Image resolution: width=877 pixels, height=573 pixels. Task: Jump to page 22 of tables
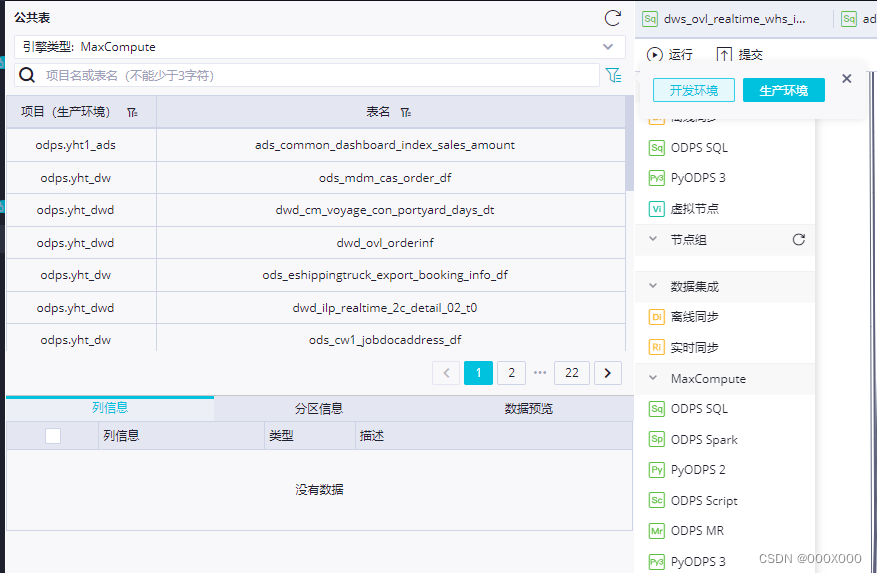(572, 373)
